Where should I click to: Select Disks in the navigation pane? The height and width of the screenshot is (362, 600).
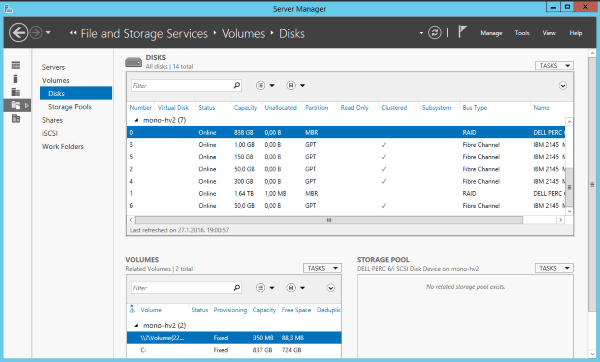[76, 93]
